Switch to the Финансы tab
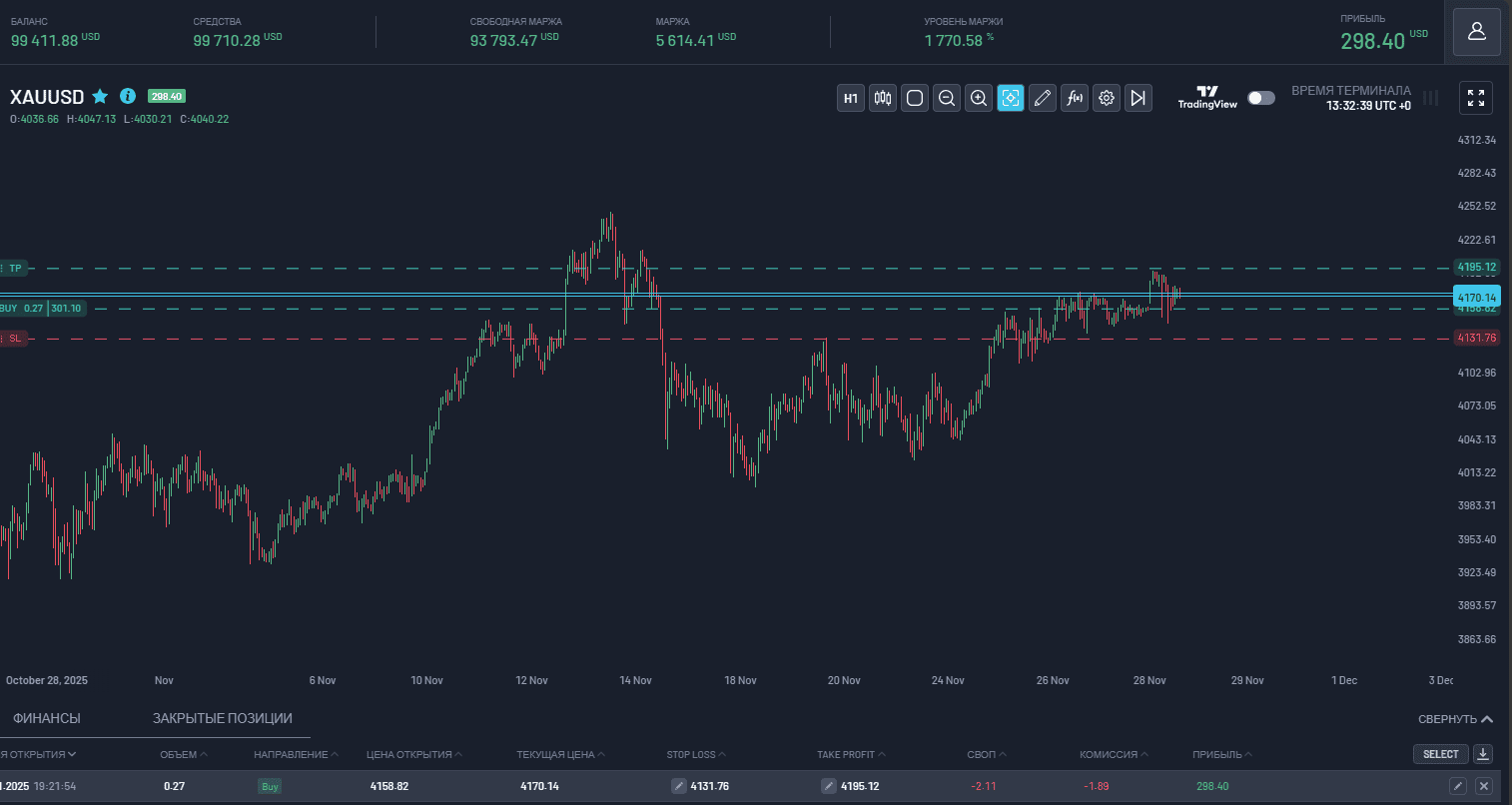The image size is (1512, 805). coord(47,718)
